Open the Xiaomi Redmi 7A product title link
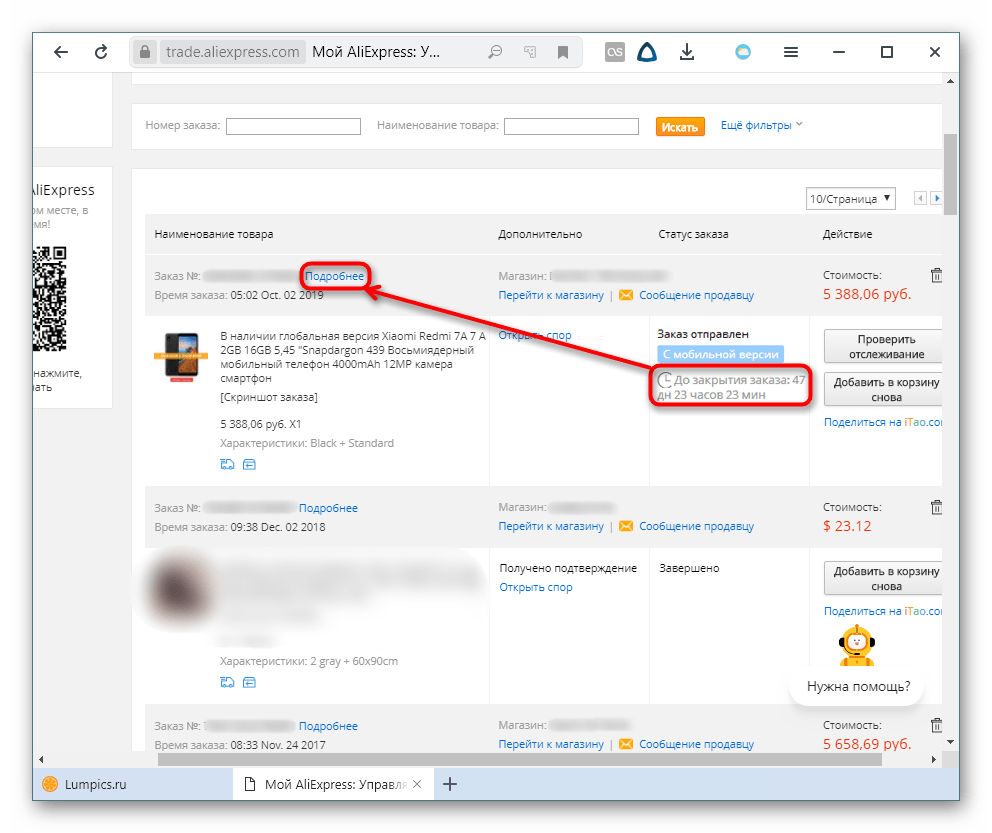Viewport: 992px width, 833px height. click(352, 357)
